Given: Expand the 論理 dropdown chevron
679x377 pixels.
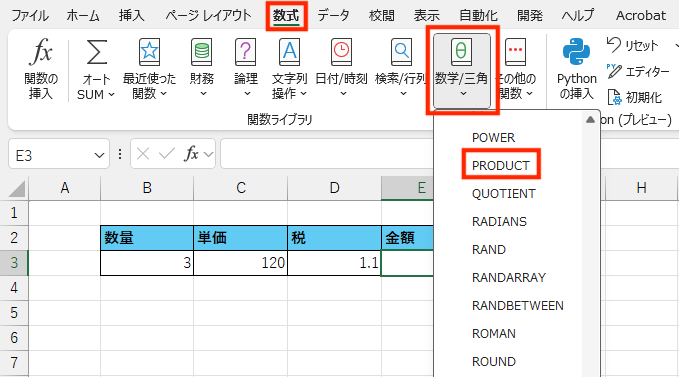Looking at the screenshot, I should click(247, 93).
